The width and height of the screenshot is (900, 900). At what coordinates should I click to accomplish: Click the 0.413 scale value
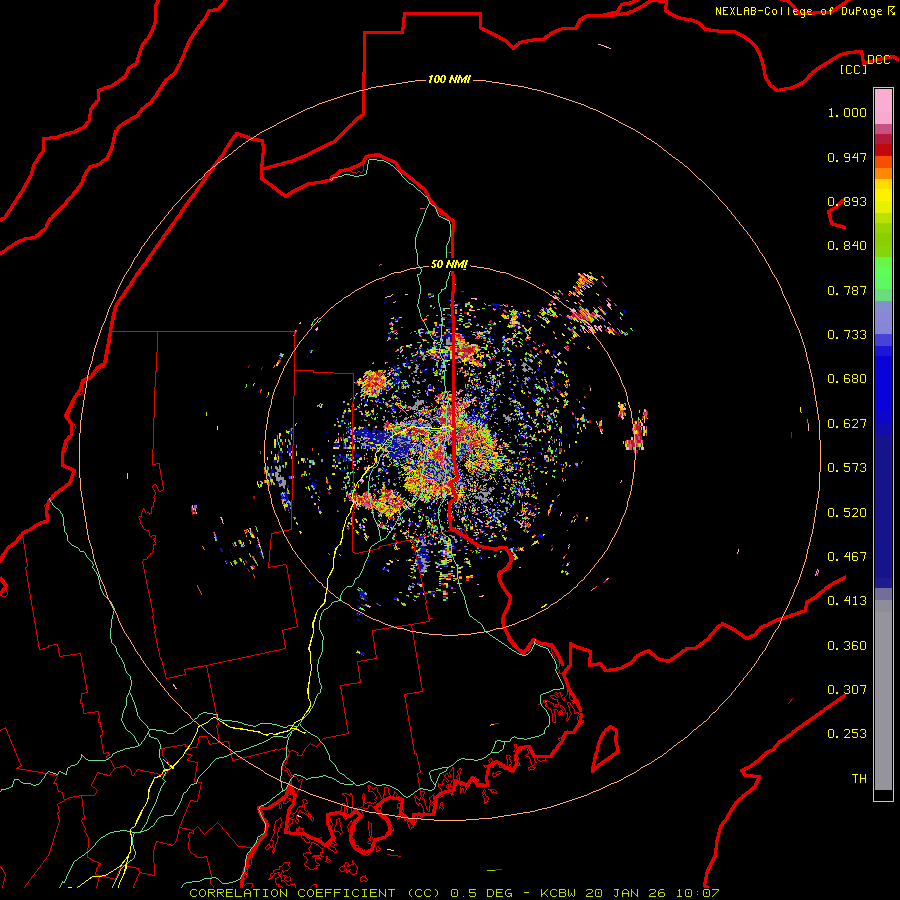click(x=847, y=601)
